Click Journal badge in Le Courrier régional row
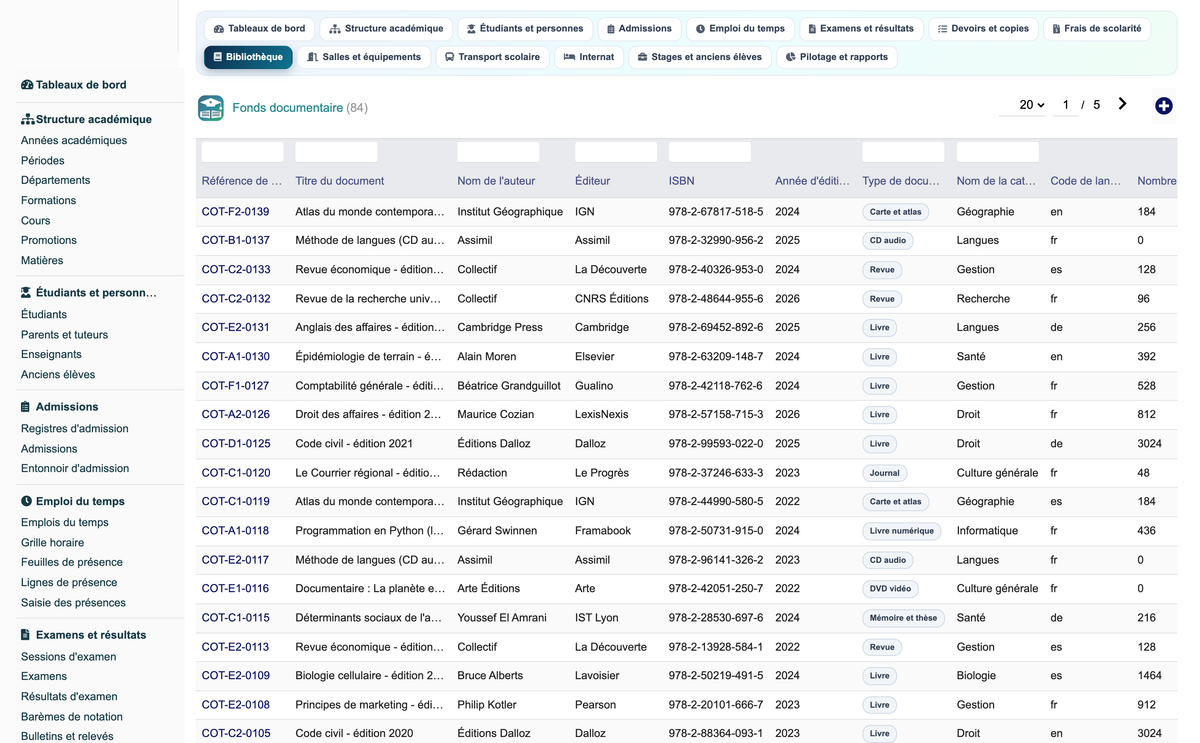Image resolution: width=1200 pixels, height=743 pixels. coord(885,473)
